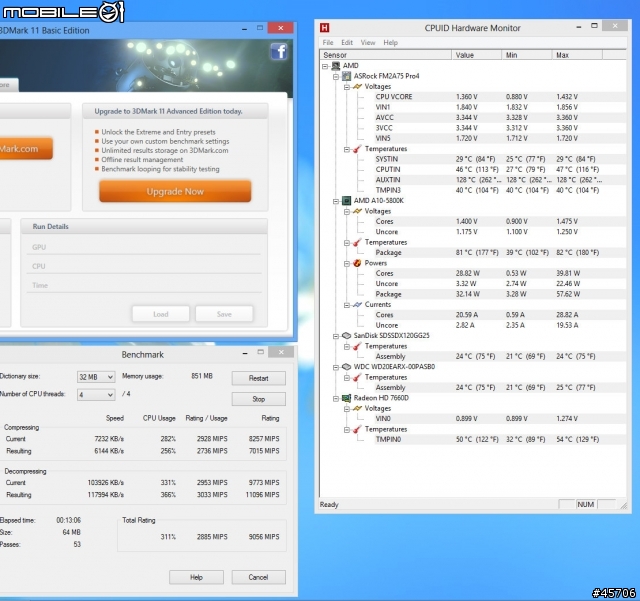Screen dimensions: 640x601
Task: Select the VIN0 voltage row under Radeon
Action: coord(500,418)
